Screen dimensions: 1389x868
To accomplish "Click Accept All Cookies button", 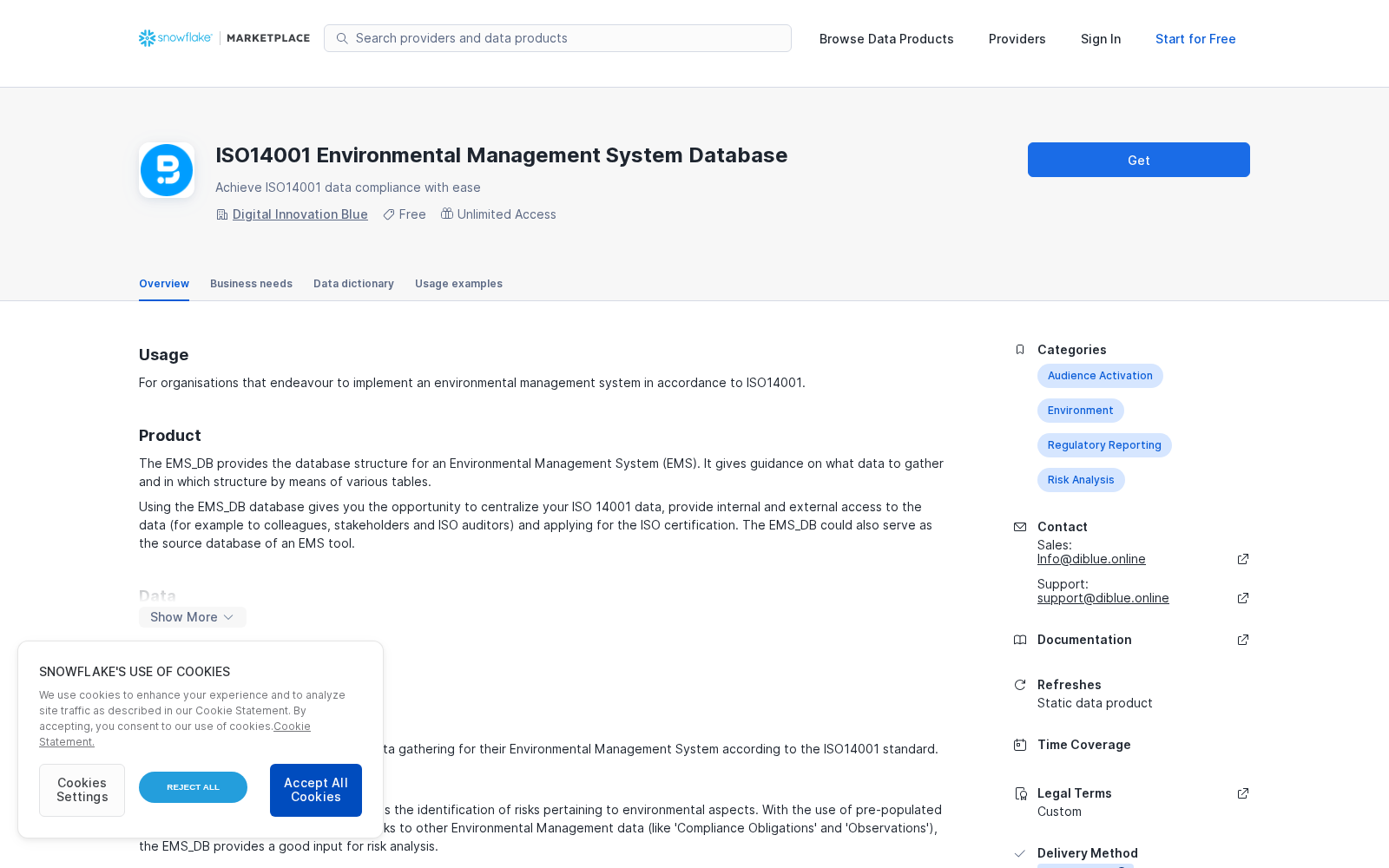I will click(316, 790).
